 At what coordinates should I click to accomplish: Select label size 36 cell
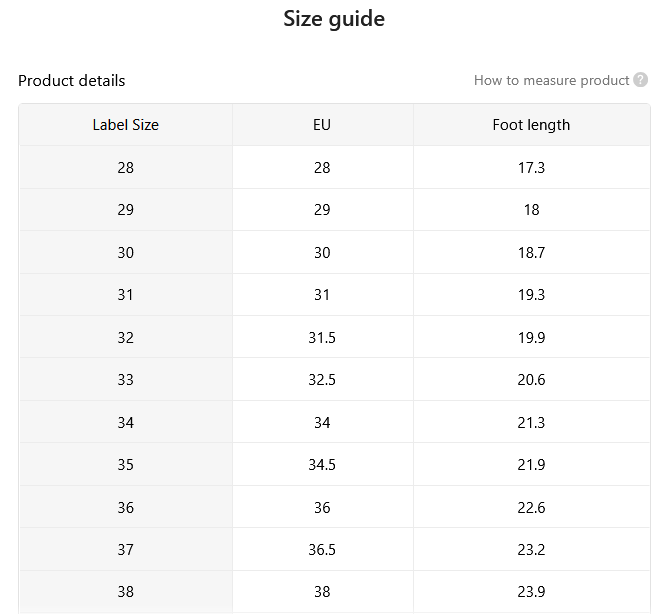126,507
